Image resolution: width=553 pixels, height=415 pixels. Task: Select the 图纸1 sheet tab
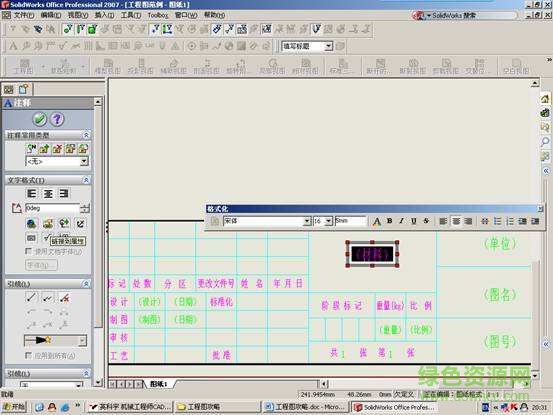click(158, 384)
